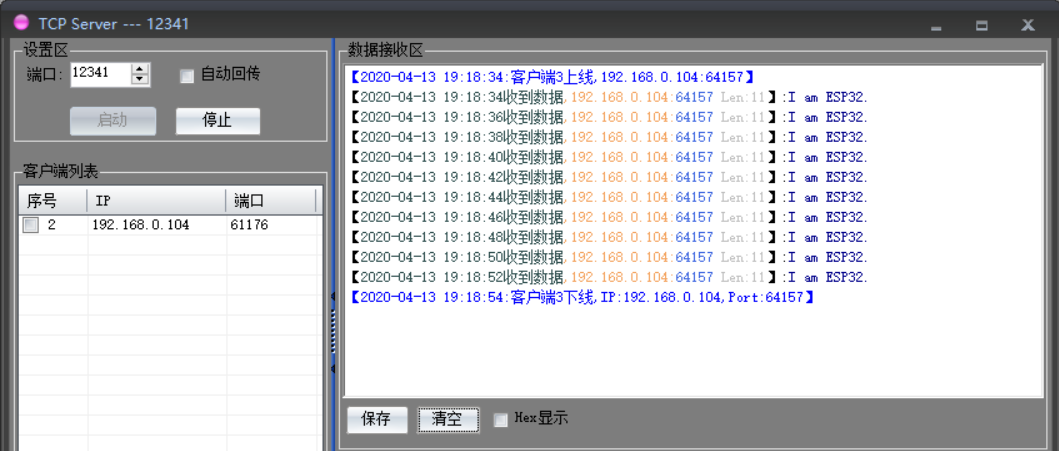Toggle the Hex显示 checkbox
Viewport: 1059px width, 451px height.
500,420
